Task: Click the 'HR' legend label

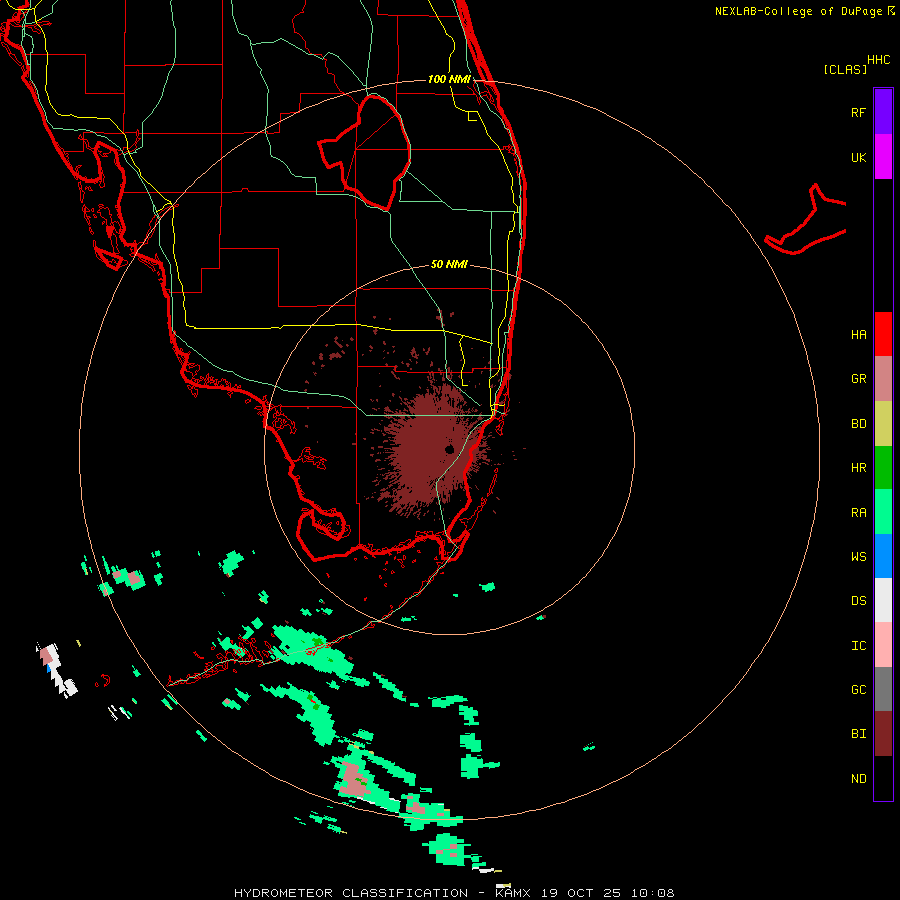Action: [x=858, y=468]
